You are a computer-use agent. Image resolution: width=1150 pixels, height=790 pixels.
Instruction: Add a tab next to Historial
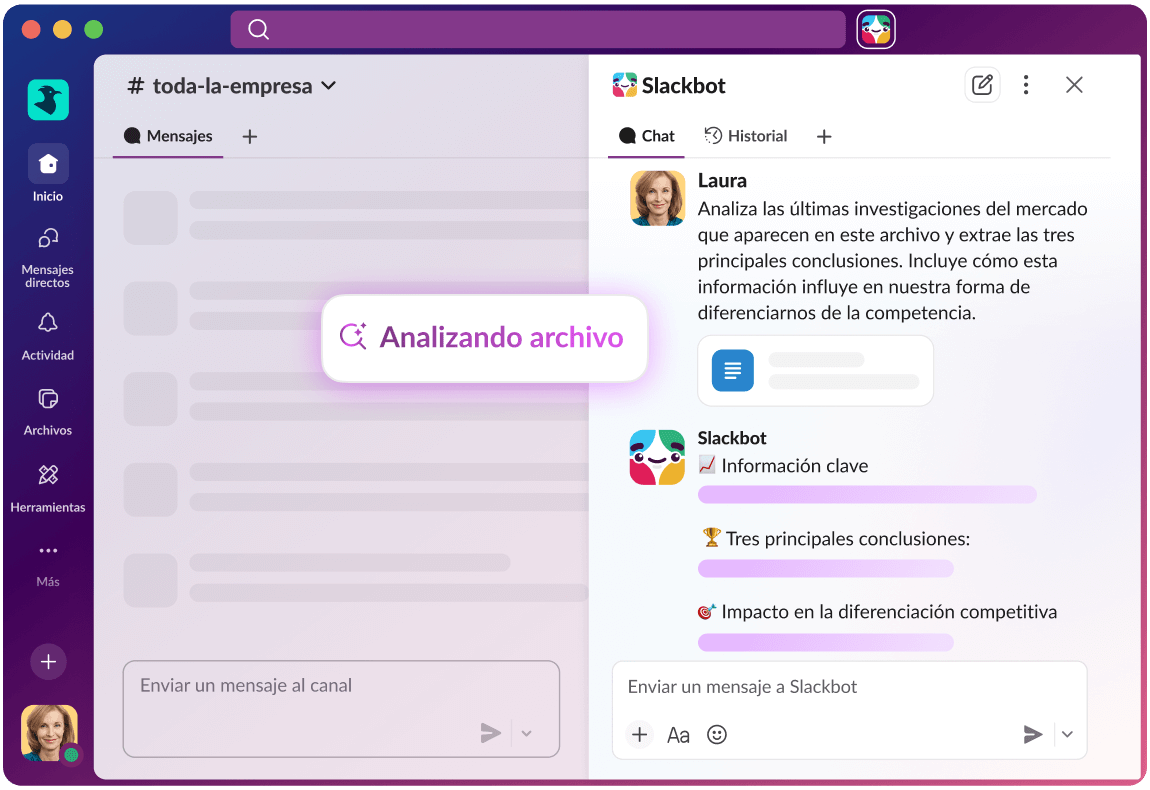pos(824,137)
